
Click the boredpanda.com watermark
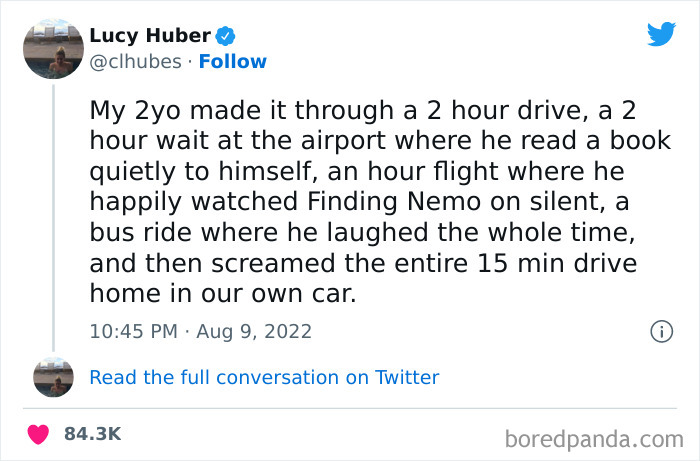click(x=594, y=437)
